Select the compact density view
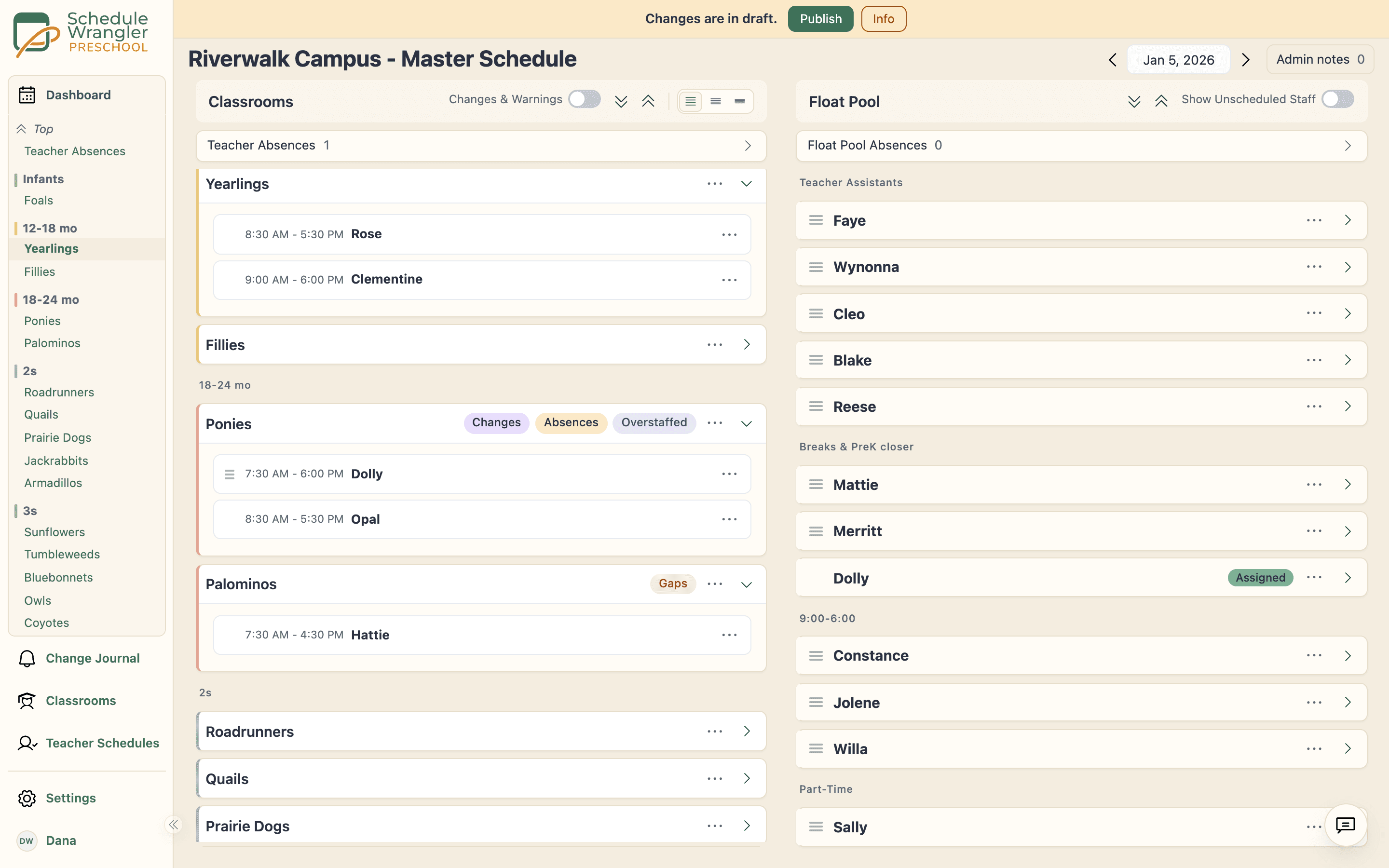1389x868 pixels. (x=740, y=102)
